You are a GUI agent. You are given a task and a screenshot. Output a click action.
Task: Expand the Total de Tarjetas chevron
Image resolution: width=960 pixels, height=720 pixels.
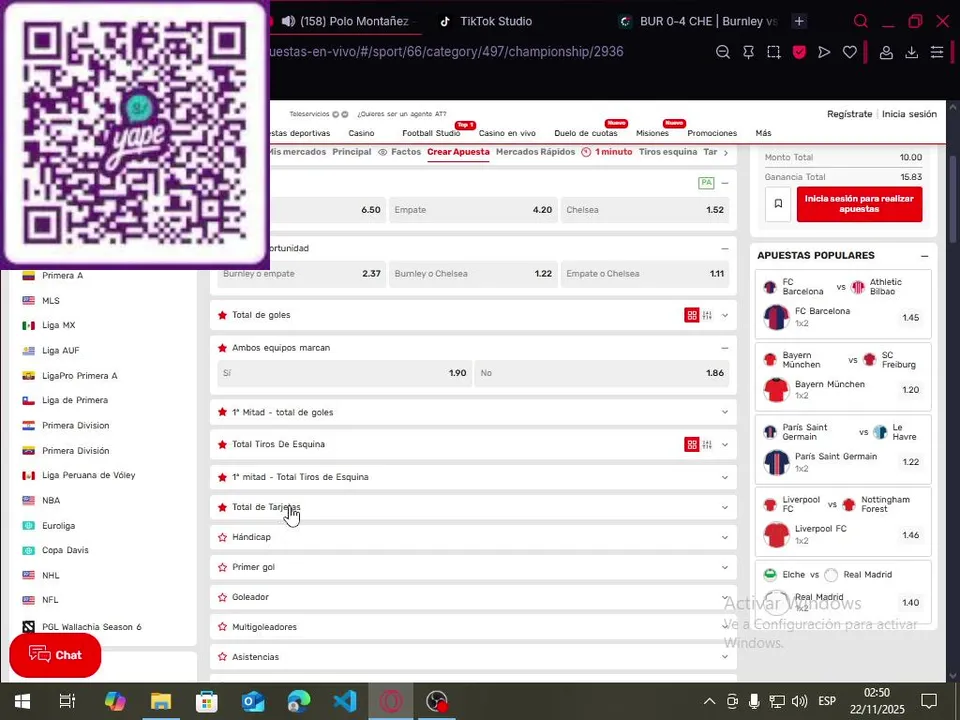[x=725, y=507]
